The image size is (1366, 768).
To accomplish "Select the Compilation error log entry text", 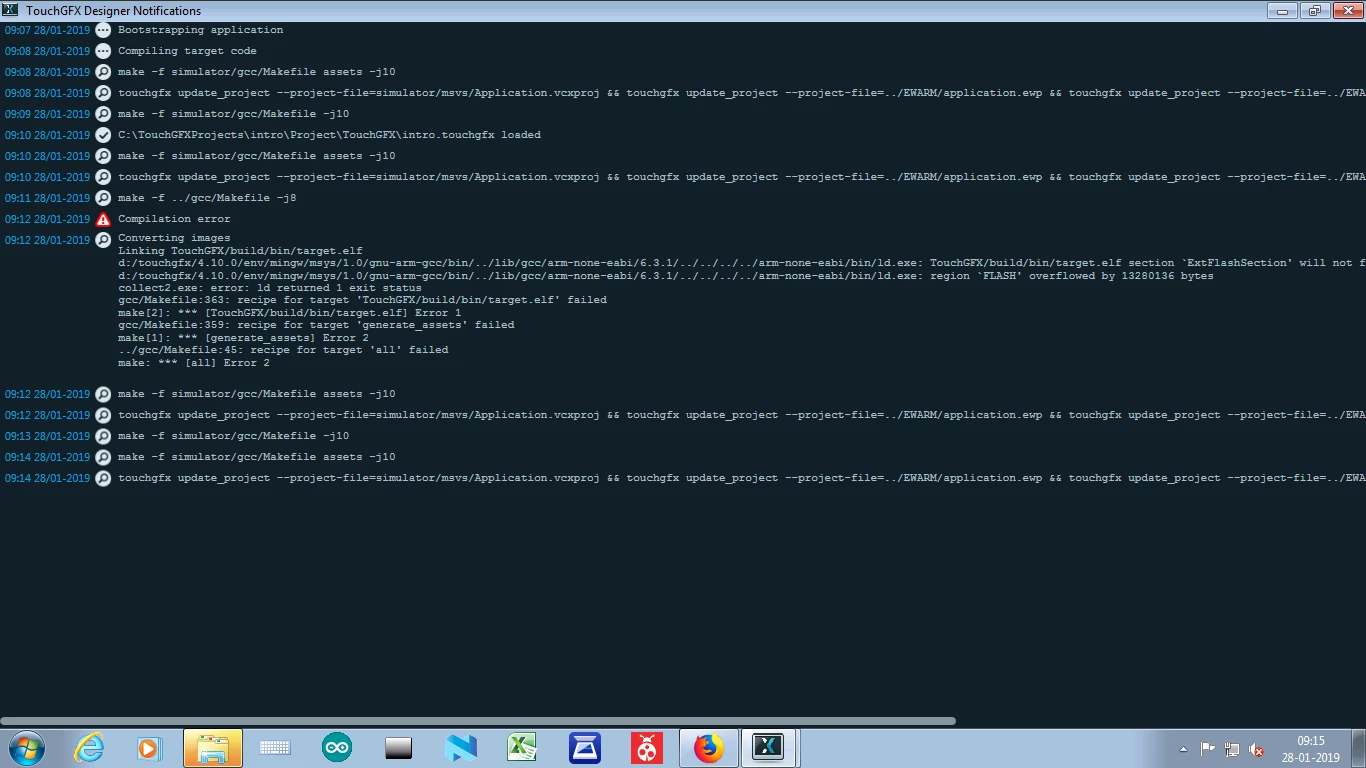I will (174, 219).
